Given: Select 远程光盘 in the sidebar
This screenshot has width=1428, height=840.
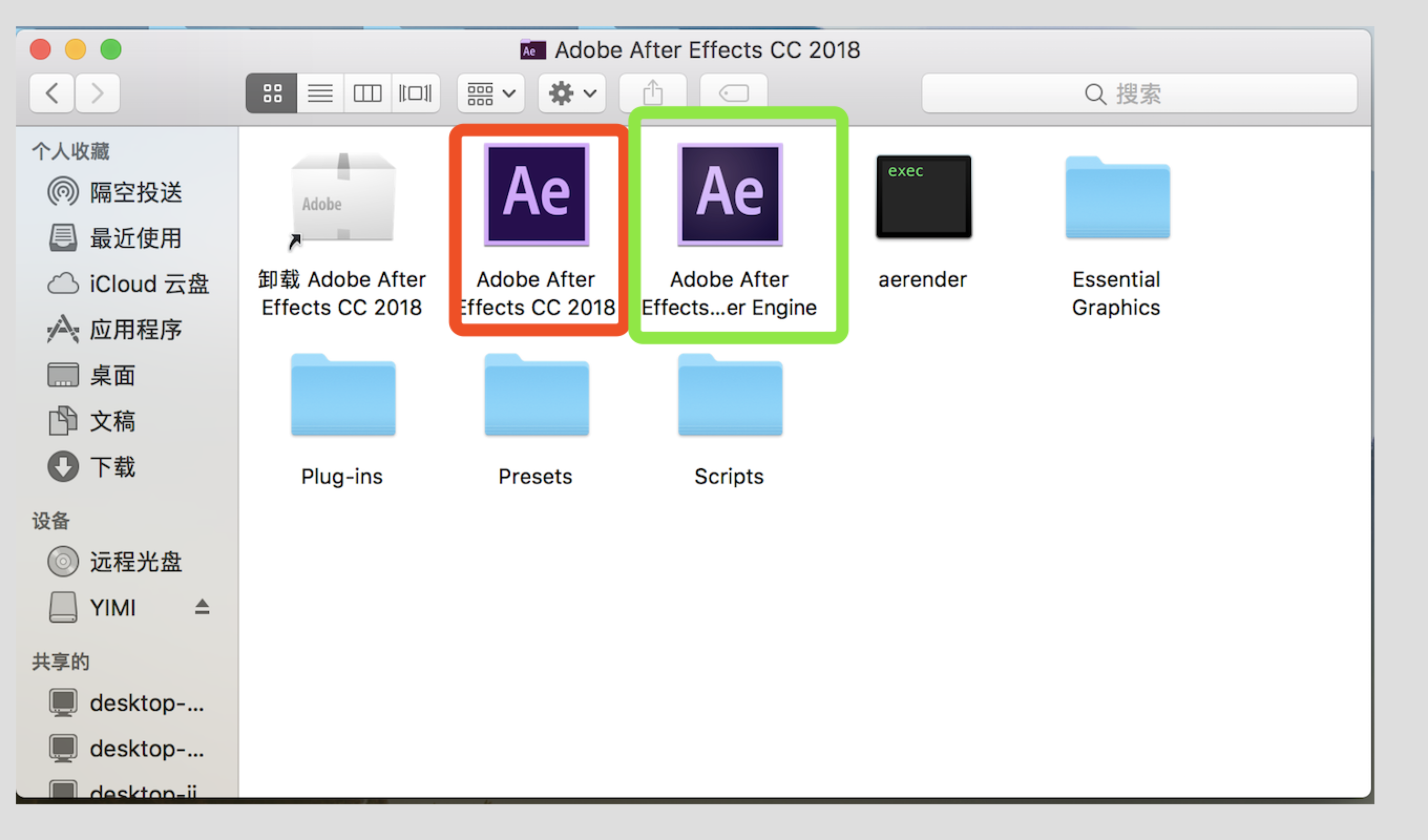Looking at the screenshot, I should pos(115,562).
